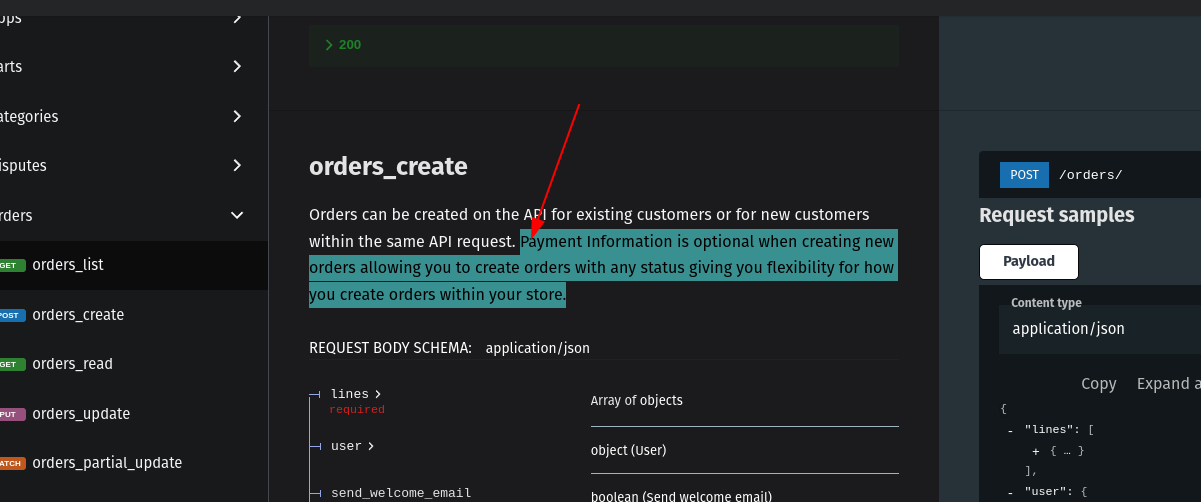This screenshot has height=502, width=1201.
Task: Open the orders_list endpoint in the sidebar
Action: click(68, 265)
